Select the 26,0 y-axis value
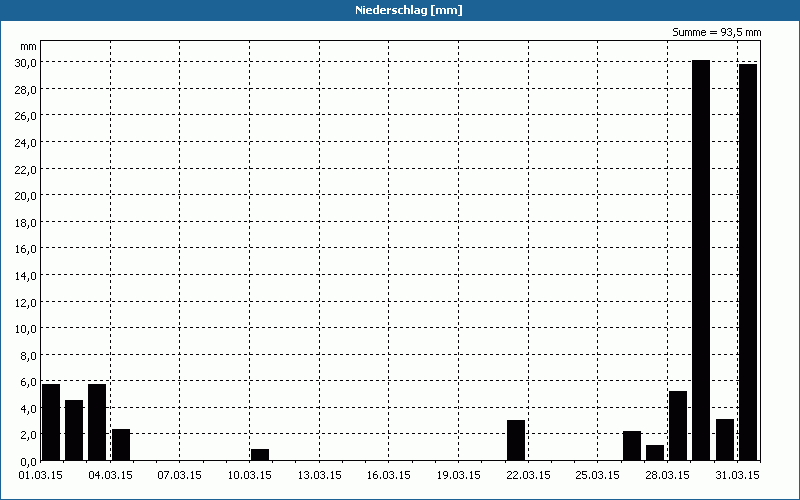 25,116
